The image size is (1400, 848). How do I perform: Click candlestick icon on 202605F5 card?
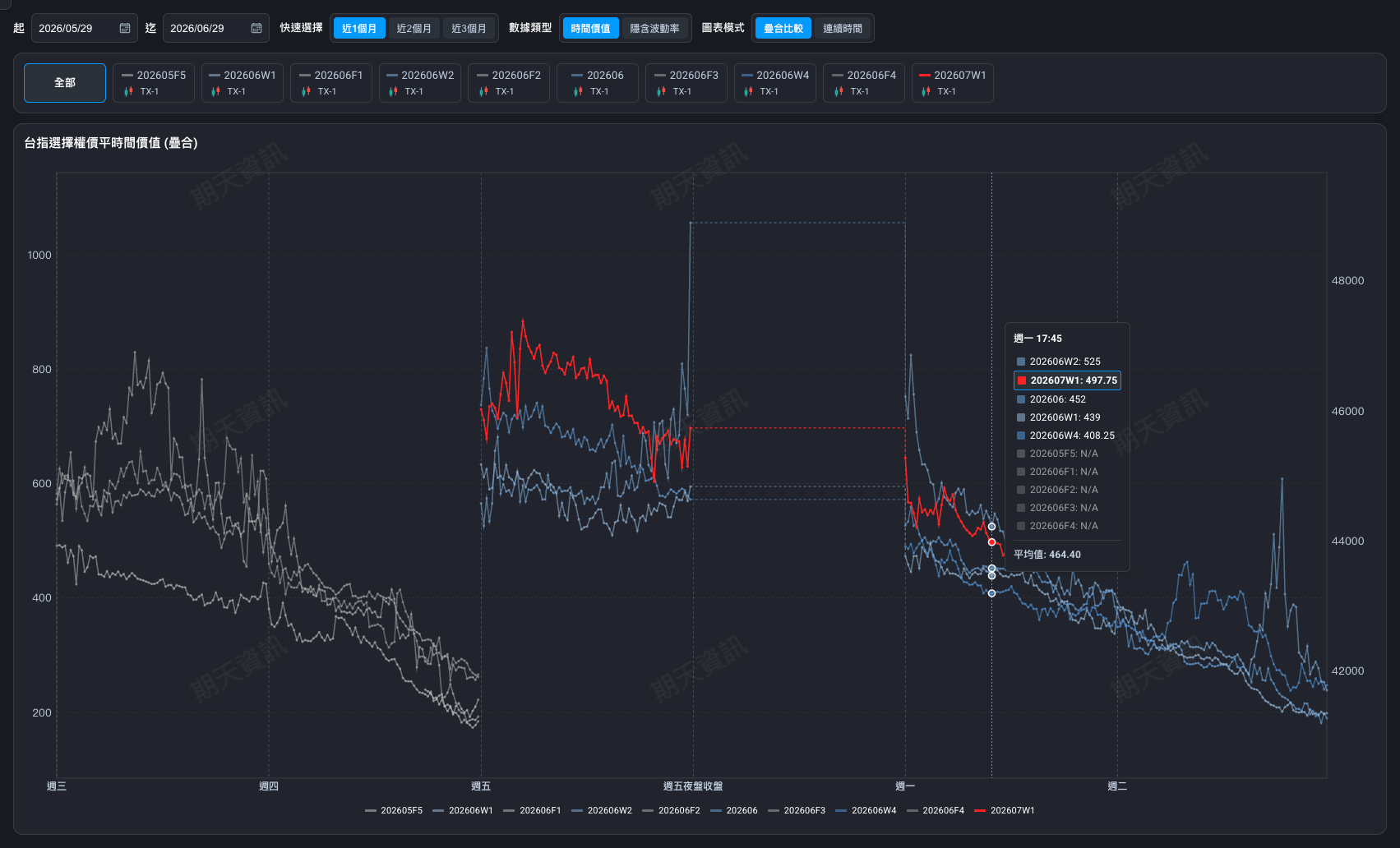click(x=128, y=91)
